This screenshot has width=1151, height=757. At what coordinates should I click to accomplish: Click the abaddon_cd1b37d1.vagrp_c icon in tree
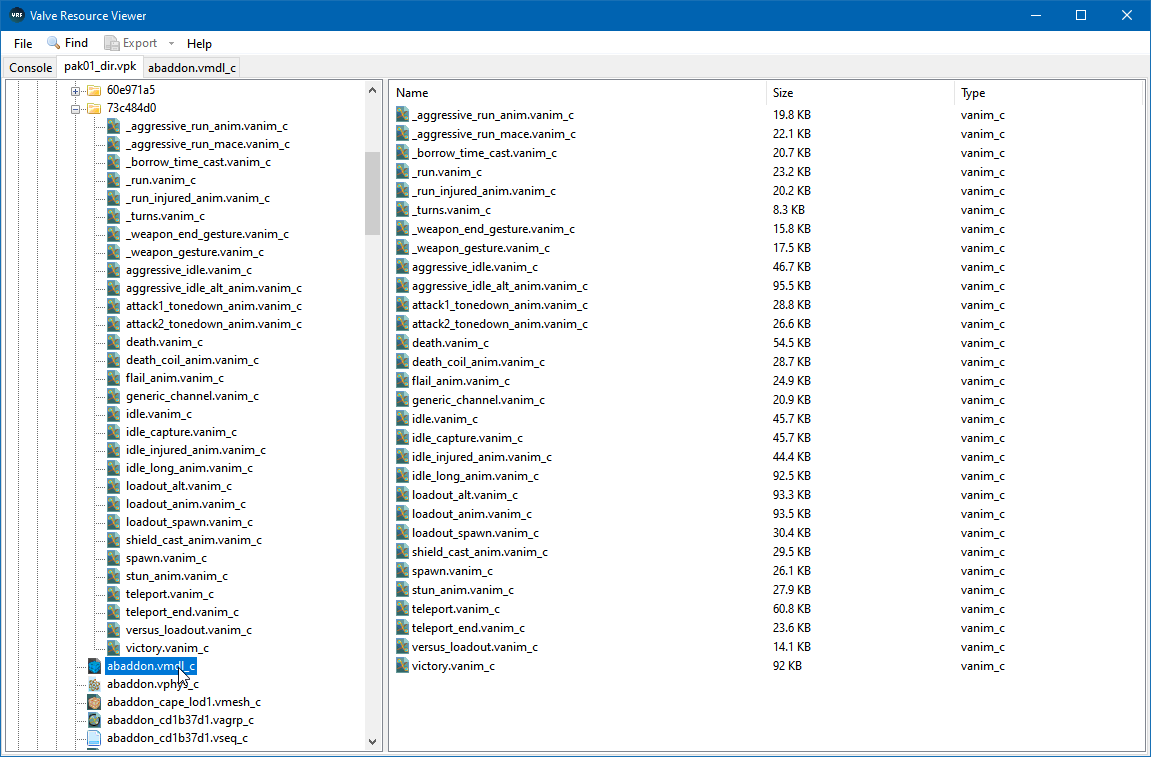[x=95, y=720]
